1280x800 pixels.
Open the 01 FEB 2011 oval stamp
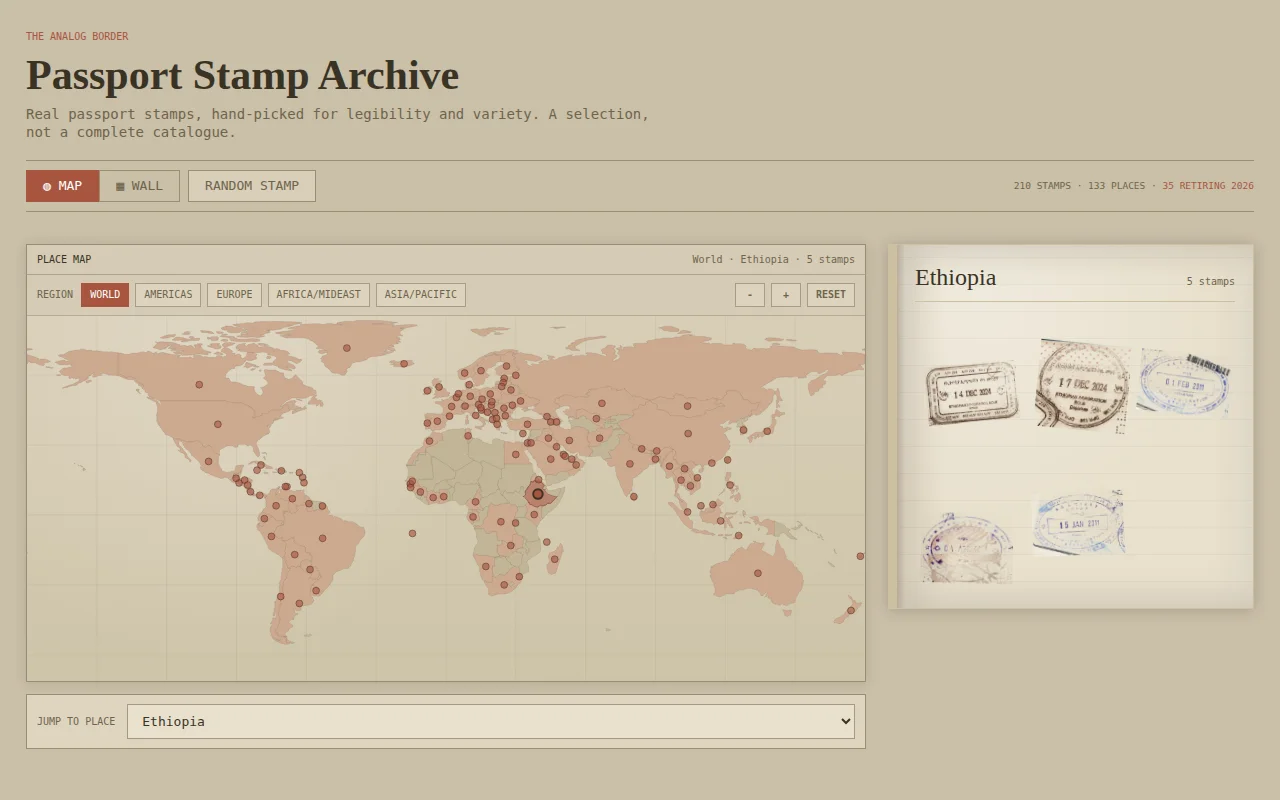pos(1184,384)
